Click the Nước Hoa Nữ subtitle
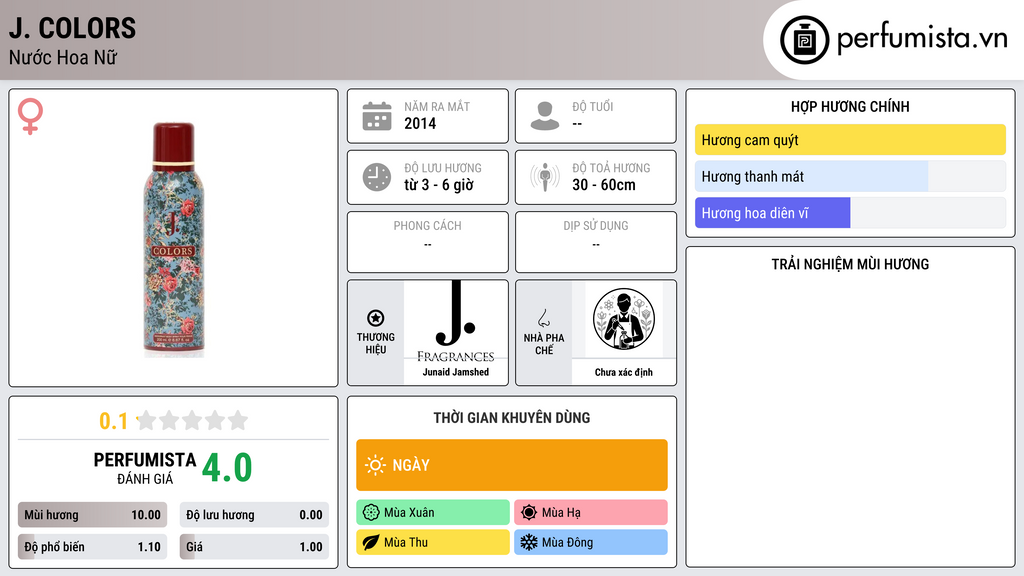The width and height of the screenshot is (1024, 576). click(x=63, y=57)
